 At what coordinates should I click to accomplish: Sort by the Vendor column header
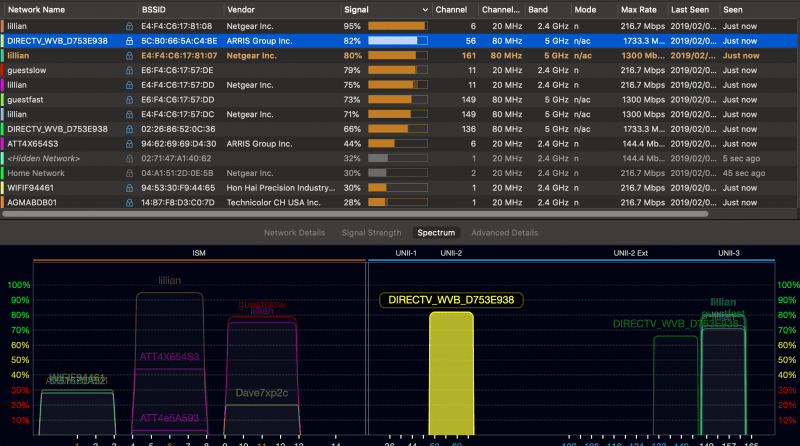pyautogui.click(x=241, y=10)
